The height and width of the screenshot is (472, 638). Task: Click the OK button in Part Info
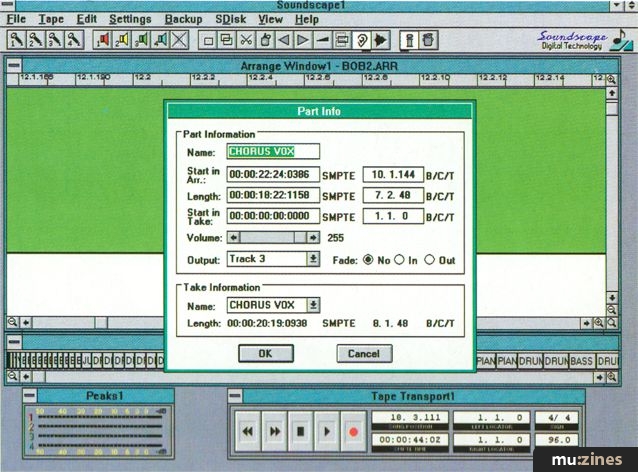pos(264,353)
